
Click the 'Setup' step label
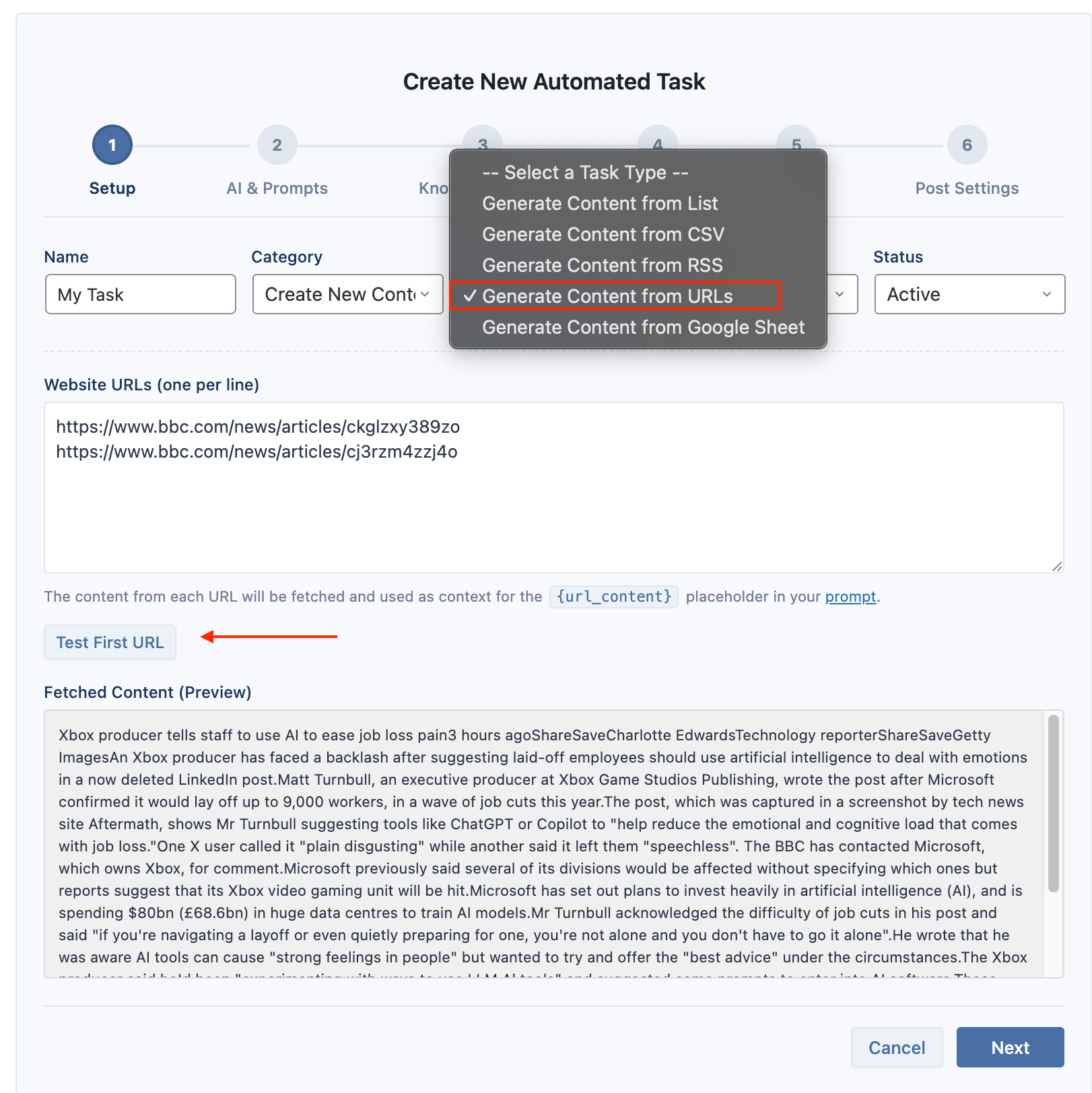(112, 188)
